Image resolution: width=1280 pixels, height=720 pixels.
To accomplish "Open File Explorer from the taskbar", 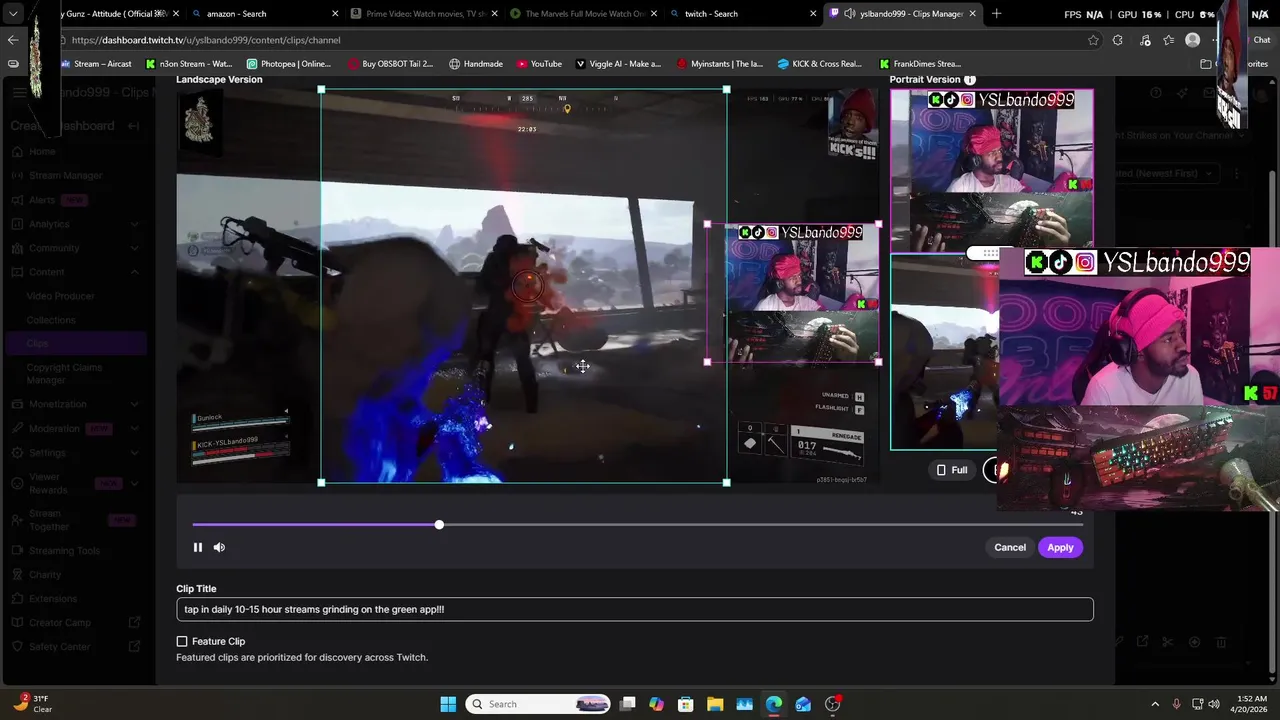I will 715,704.
